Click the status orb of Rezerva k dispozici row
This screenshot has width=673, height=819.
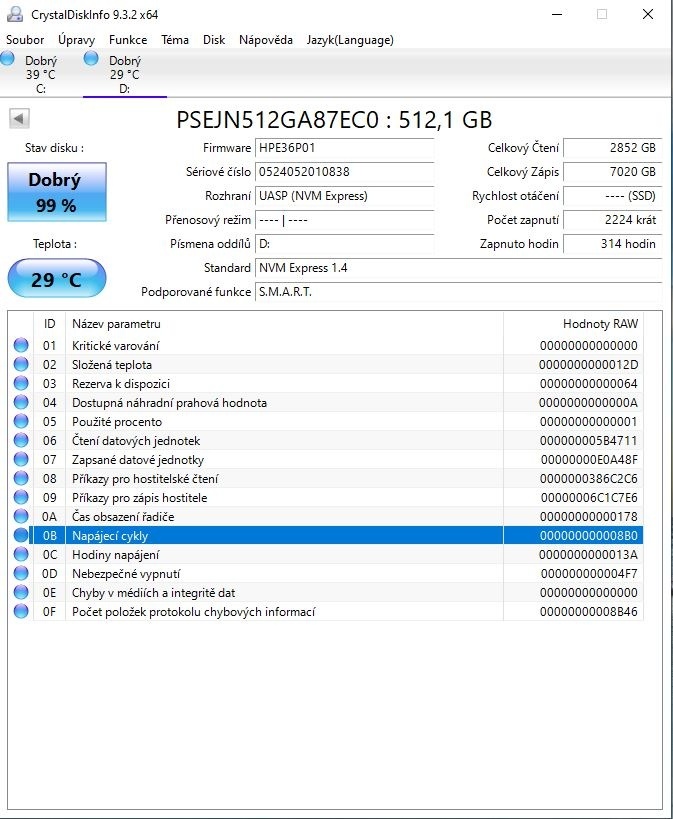(x=21, y=383)
